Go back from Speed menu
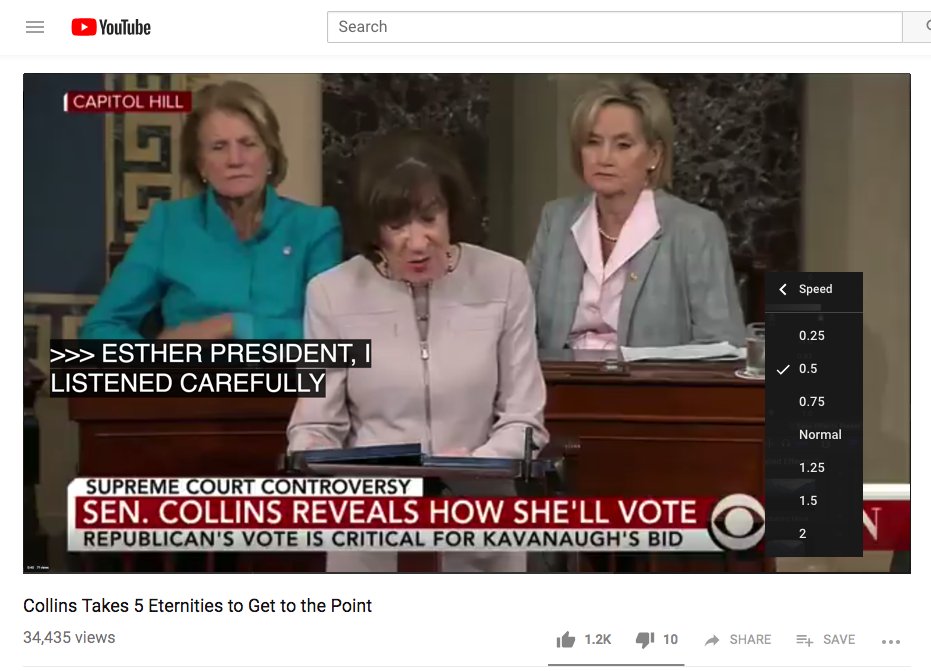Screen dimensions: 931x671 783,289
